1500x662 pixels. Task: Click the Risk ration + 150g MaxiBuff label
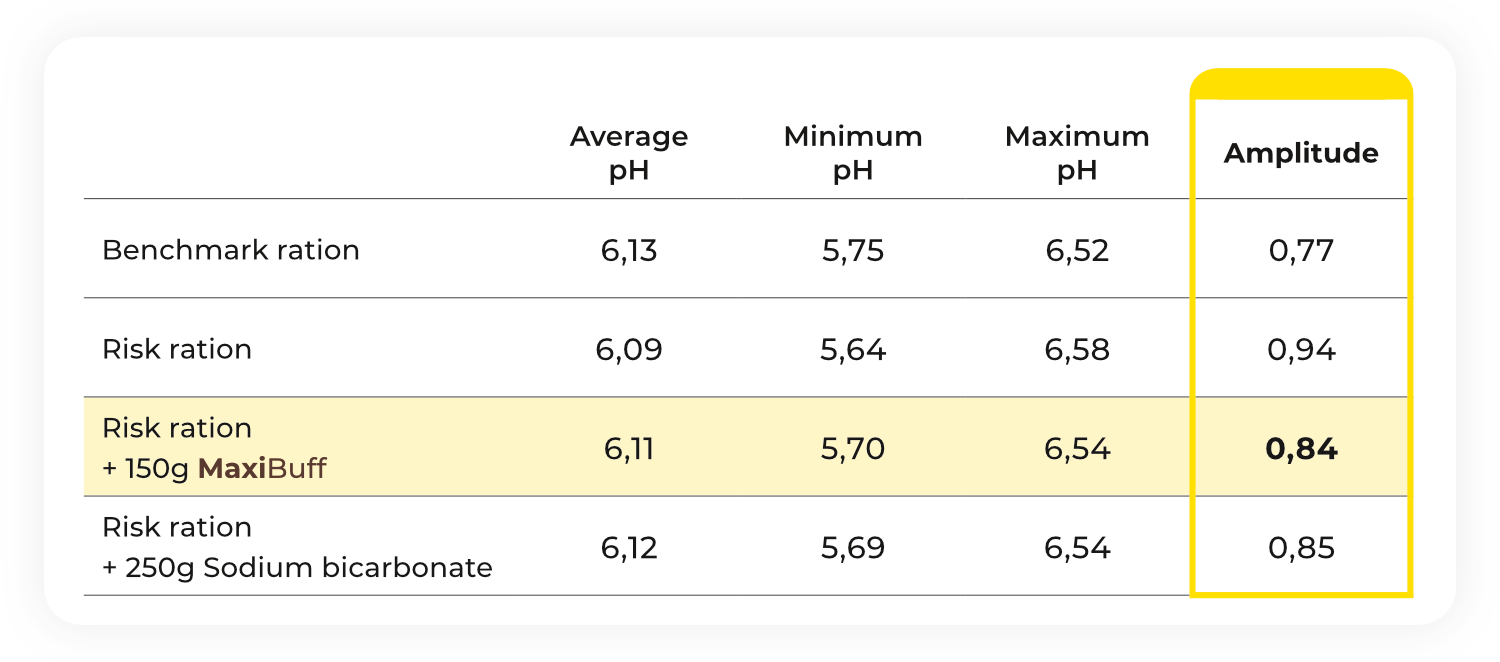214,448
